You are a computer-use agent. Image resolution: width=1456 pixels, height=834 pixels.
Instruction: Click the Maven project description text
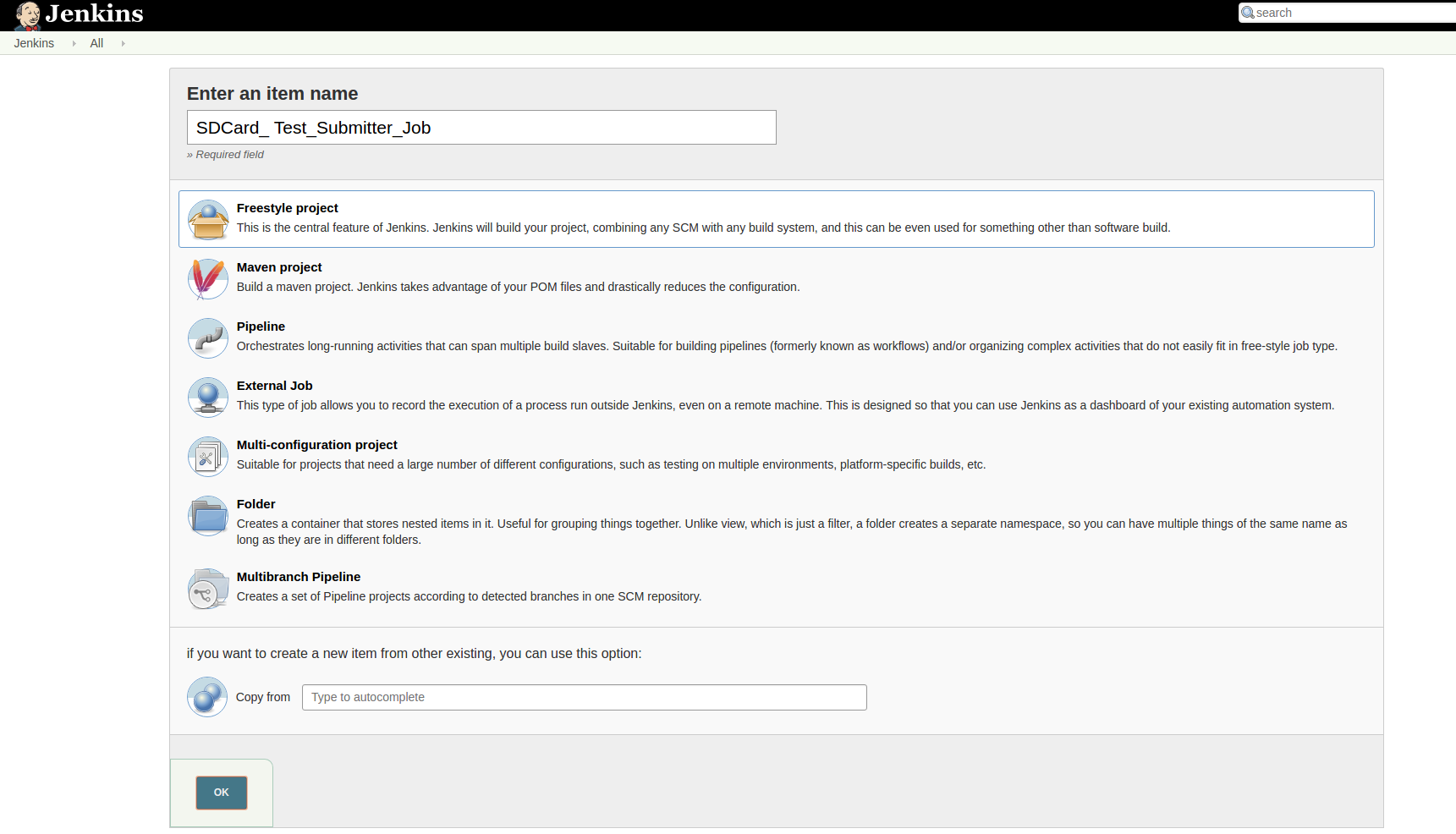(519, 287)
